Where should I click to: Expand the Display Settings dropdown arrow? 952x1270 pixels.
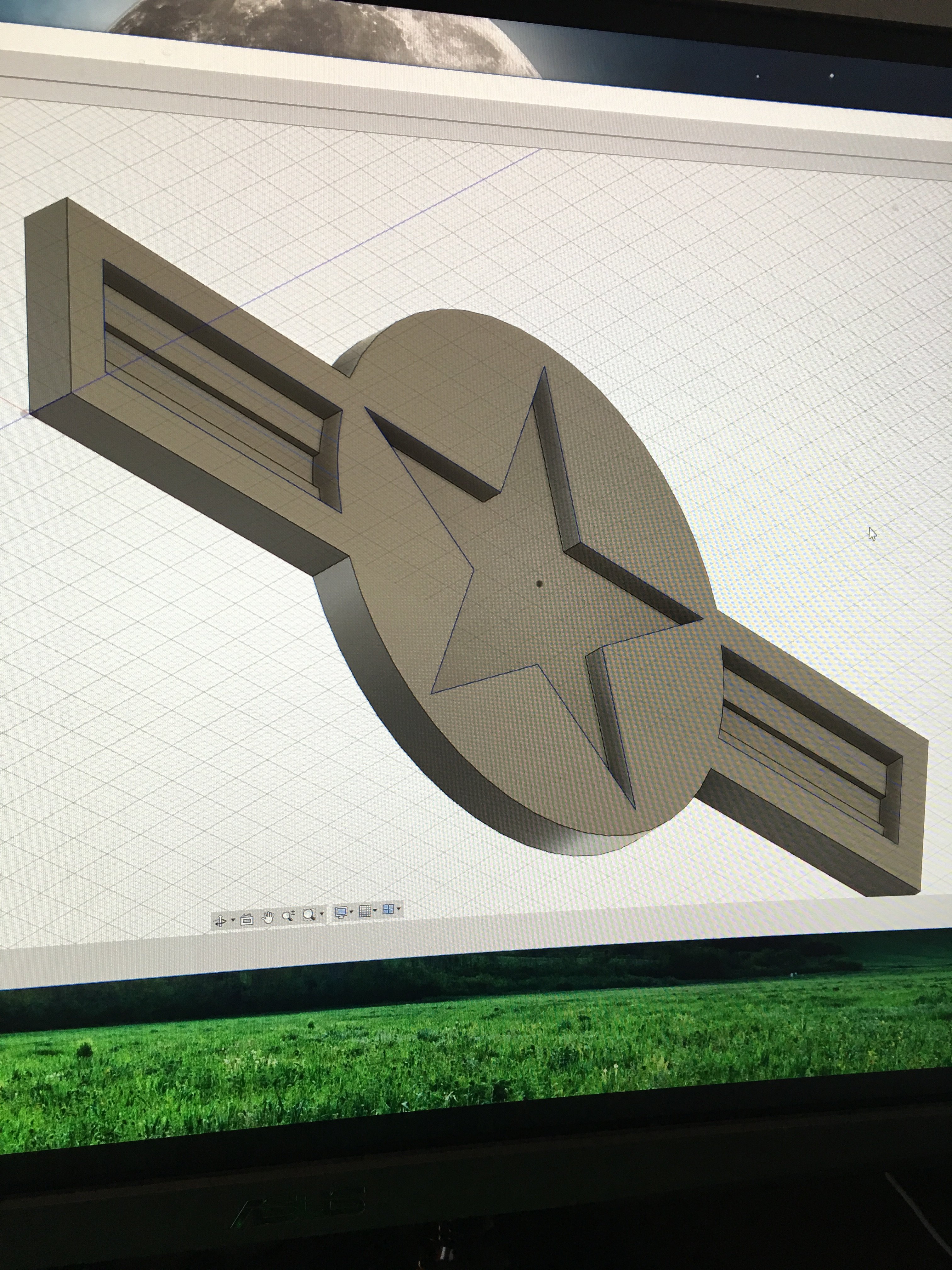pos(351,911)
